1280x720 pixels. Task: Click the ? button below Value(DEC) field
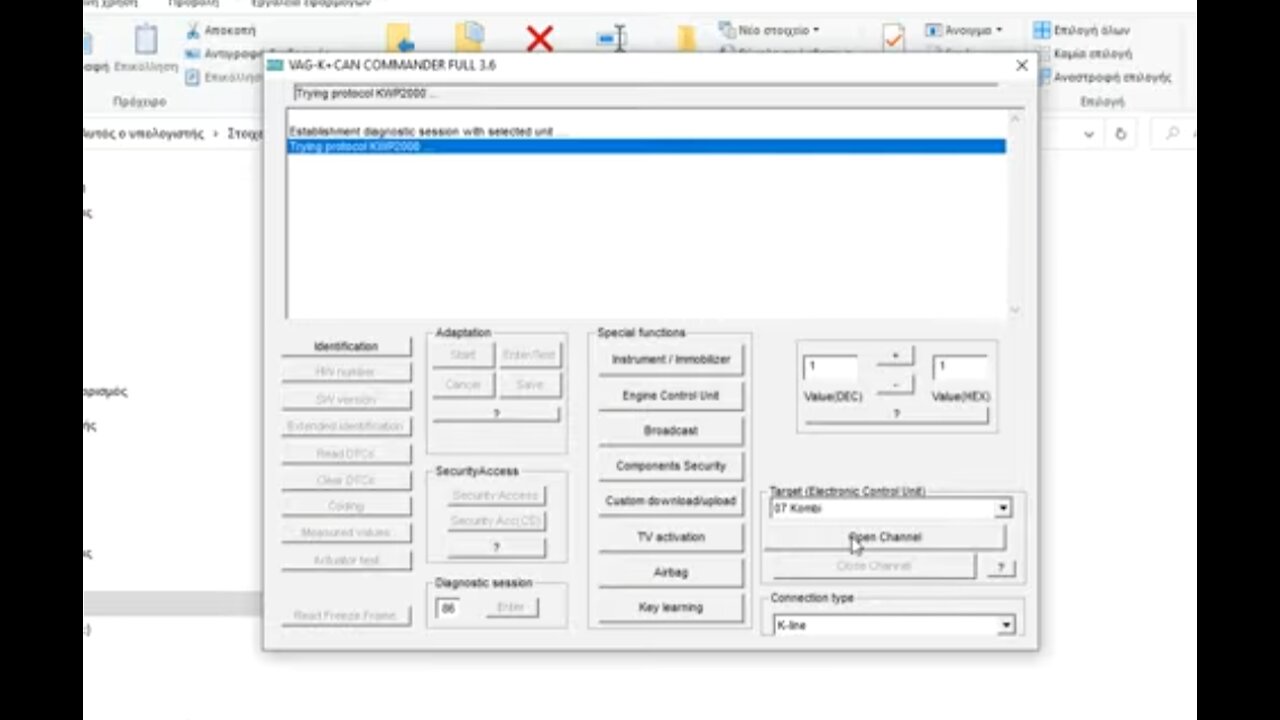[896, 414]
